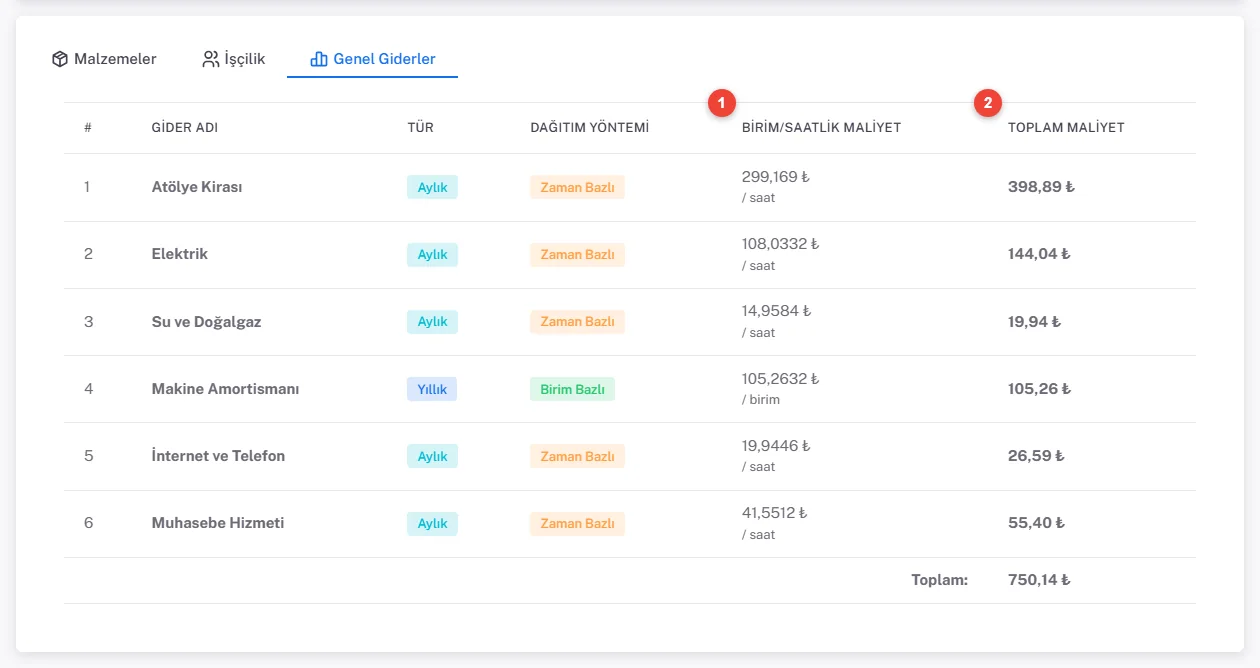Click the GİDER ADI column header
Image resolution: width=1260 pixels, height=668 pixels.
185,128
